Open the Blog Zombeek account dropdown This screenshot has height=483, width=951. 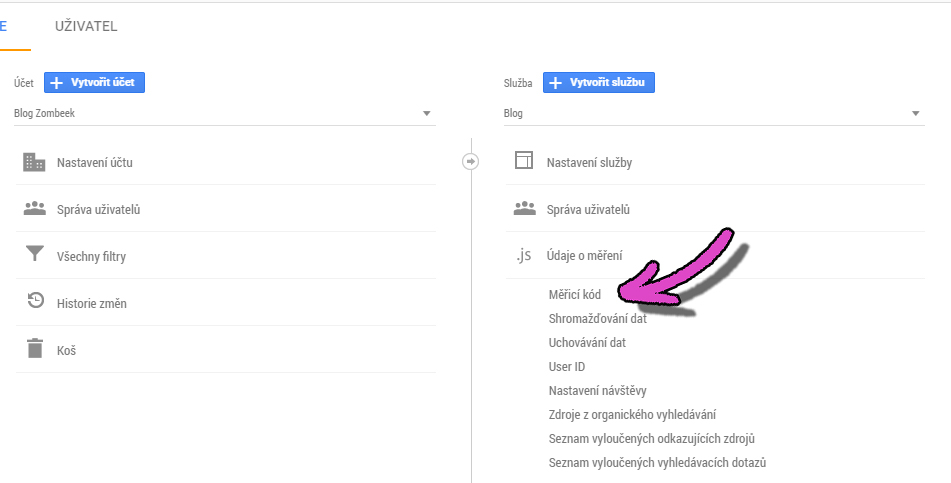pos(224,113)
